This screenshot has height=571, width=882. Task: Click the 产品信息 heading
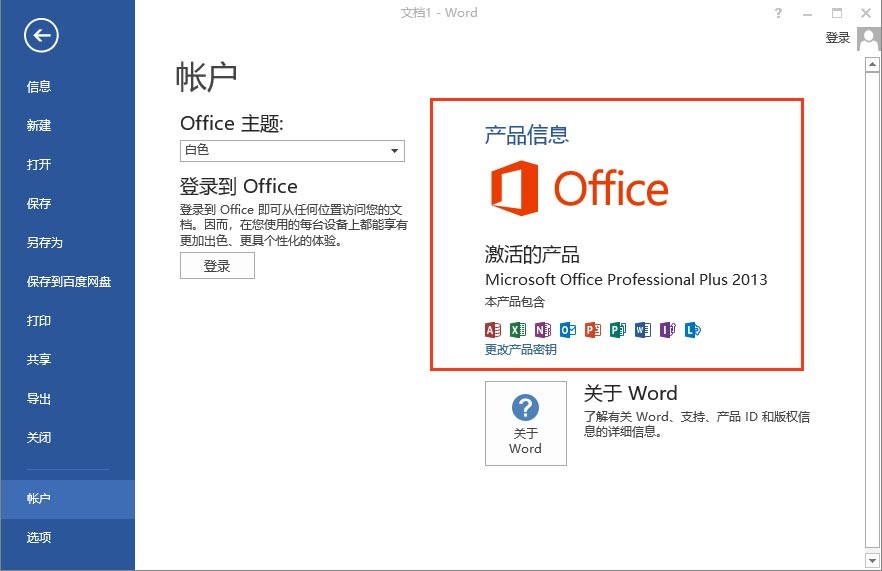(x=526, y=135)
